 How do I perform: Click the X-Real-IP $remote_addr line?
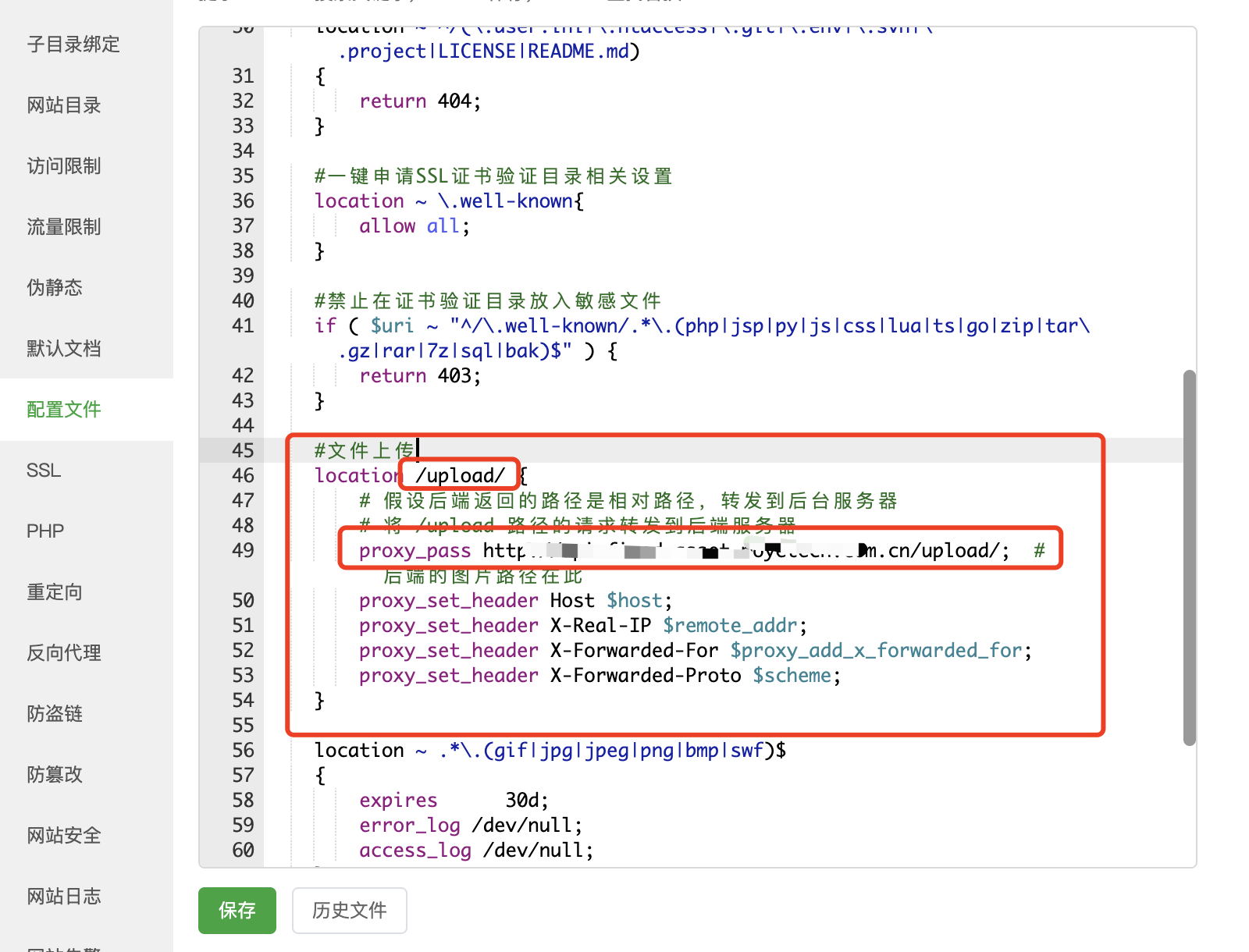[583, 626]
